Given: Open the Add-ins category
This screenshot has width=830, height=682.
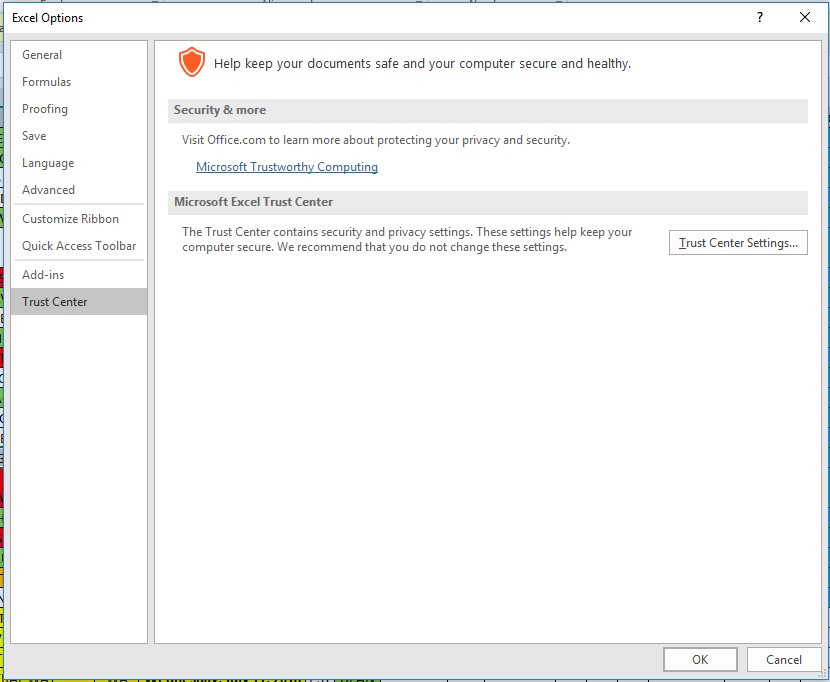Looking at the screenshot, I should coord(43,274).
